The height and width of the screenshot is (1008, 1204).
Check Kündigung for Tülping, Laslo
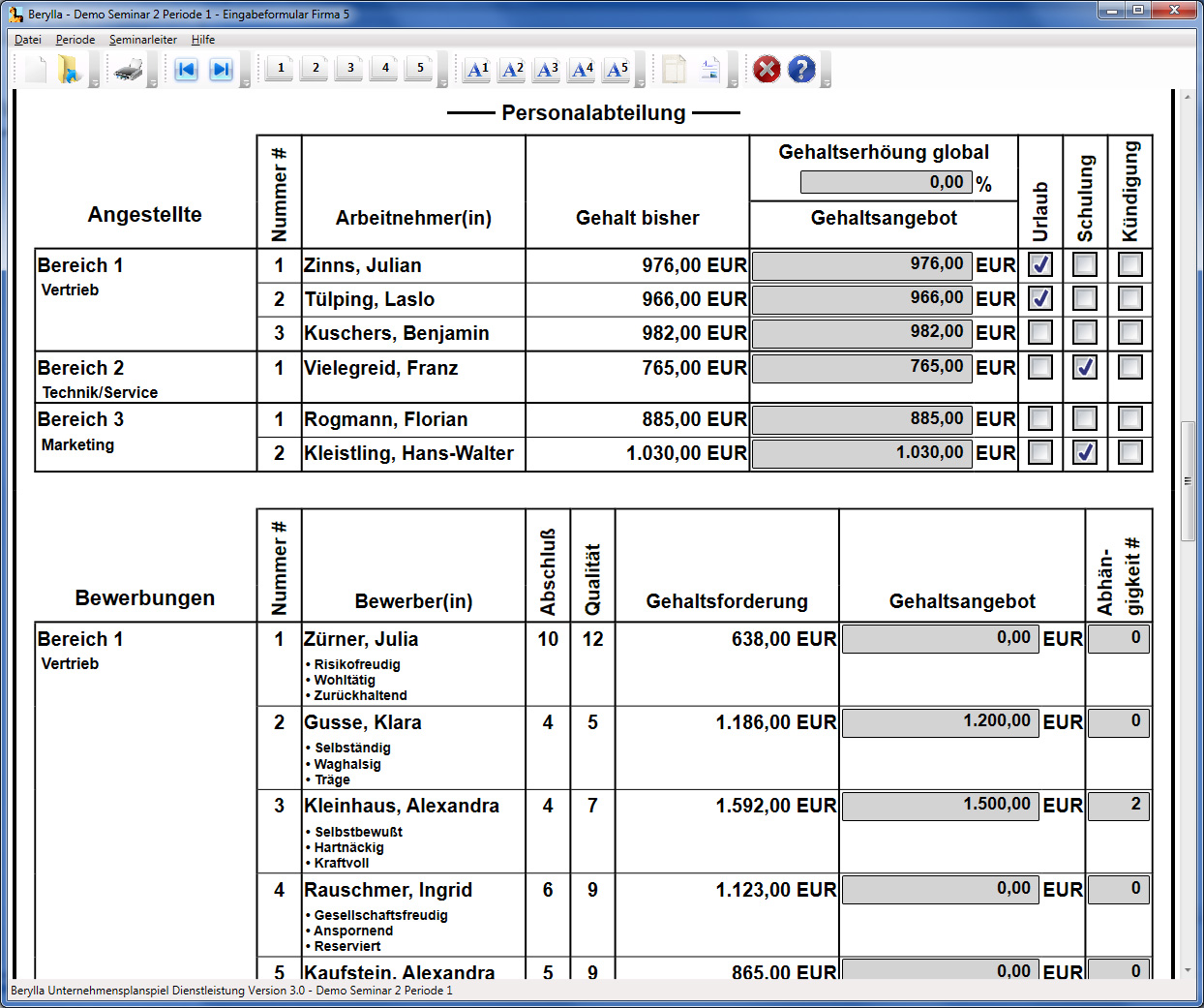click(x=1130, y=298)
